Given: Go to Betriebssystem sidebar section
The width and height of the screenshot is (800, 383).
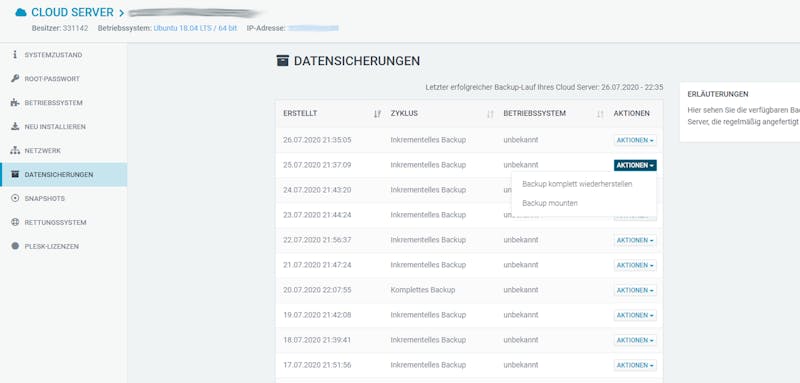Looking at the screenshot, I should point(63,103).
